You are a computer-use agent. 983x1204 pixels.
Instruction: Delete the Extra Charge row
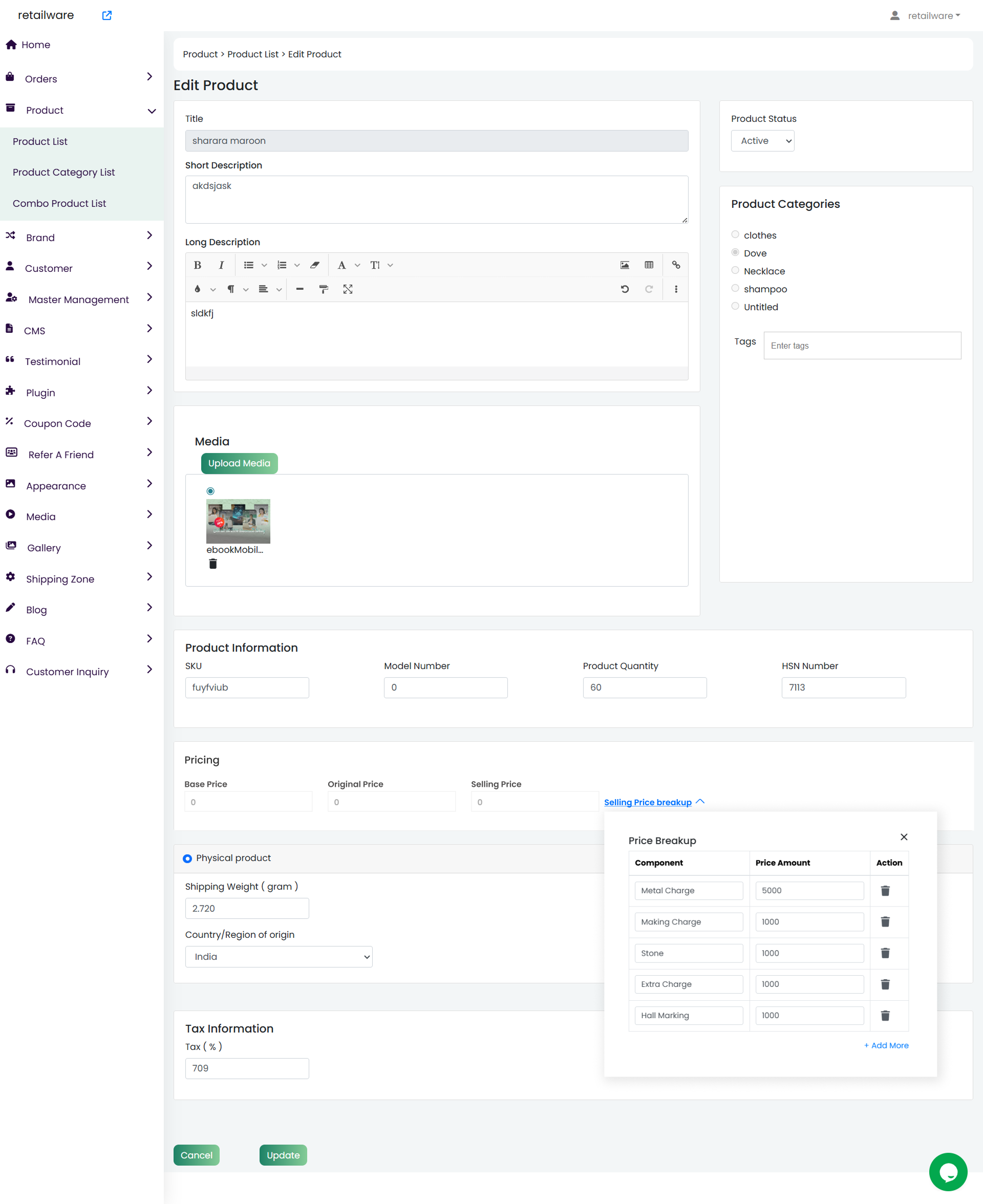tap(885, 984)
